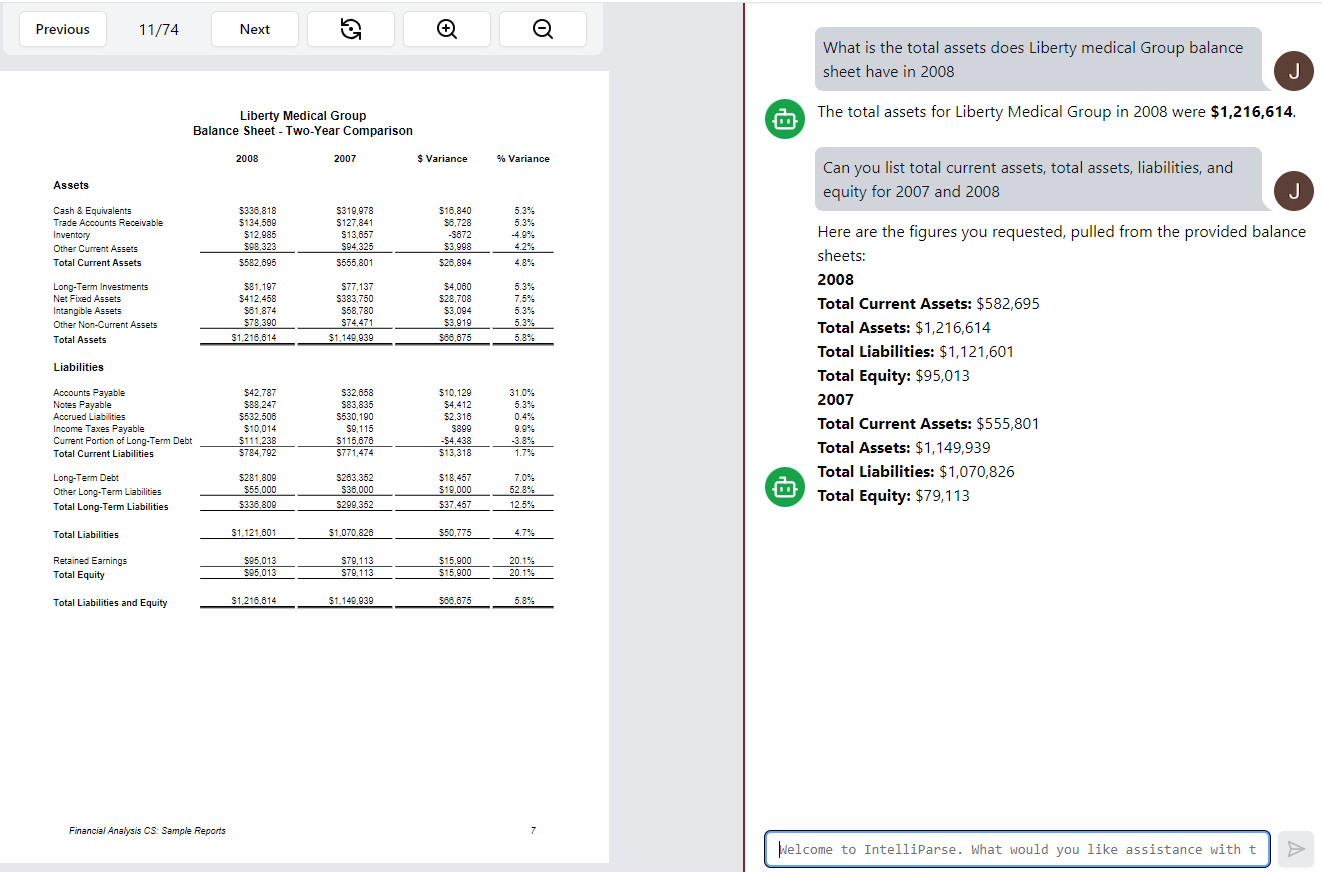Click 'Total Liabilities: $1,070,826' in the chat
The image size is (1322, 872).
[x=916, y=472]
